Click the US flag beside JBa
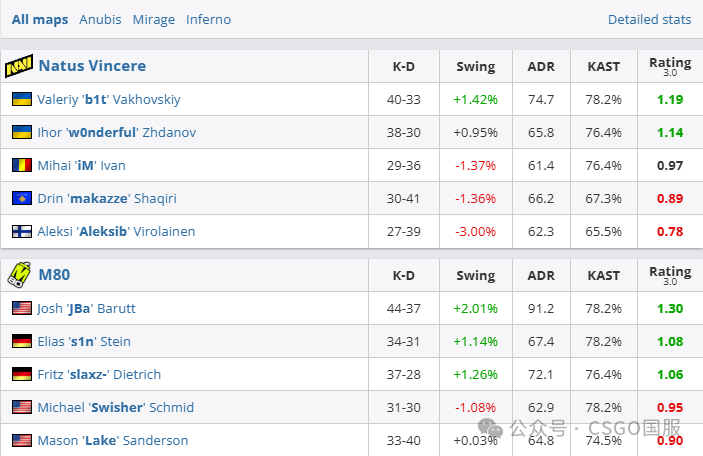The height and width of the screenshot is (456, 703). point(22,308)
